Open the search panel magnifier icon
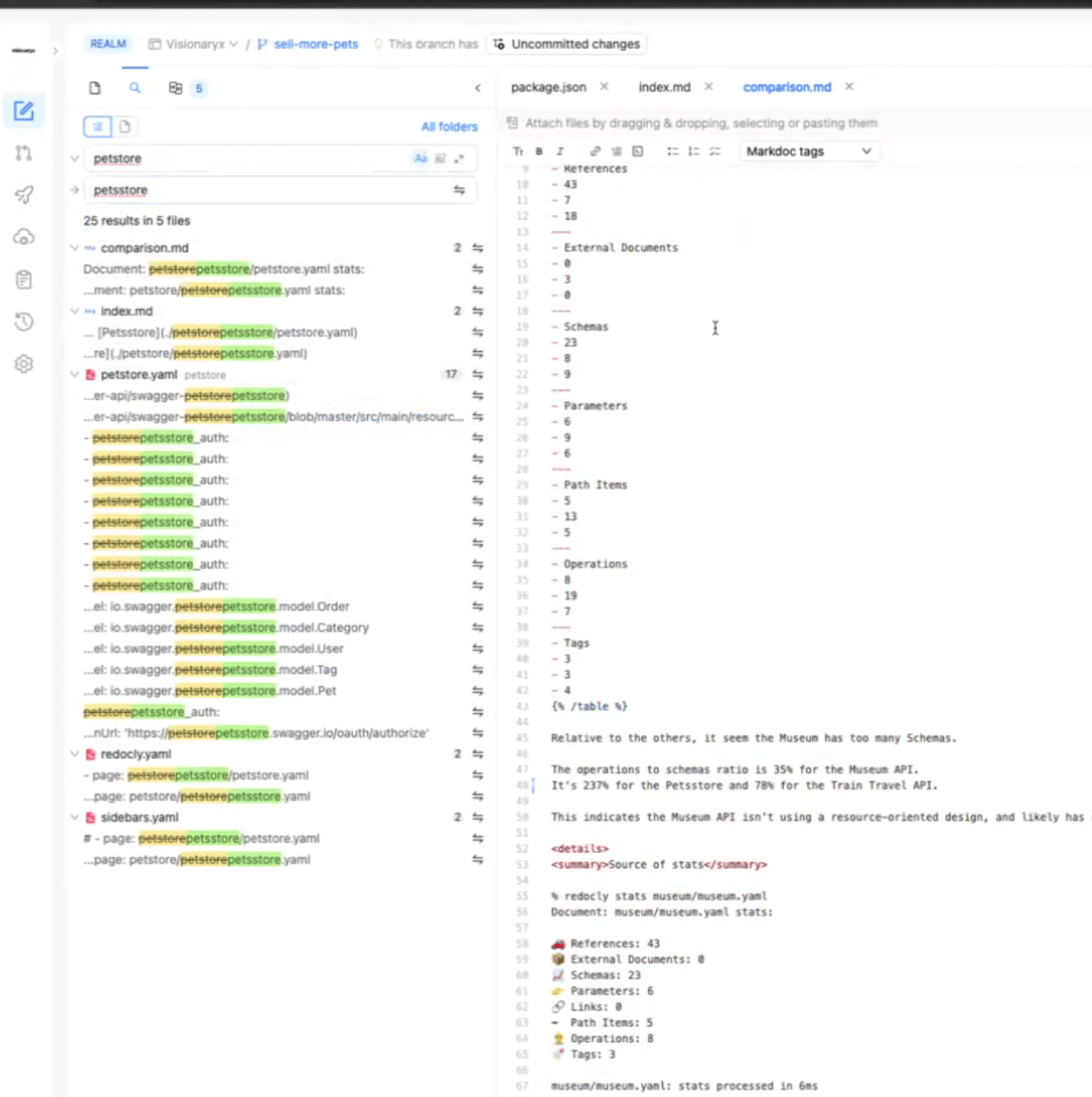The height and width of the screenshot is (1097, 1092). (135, 88)
